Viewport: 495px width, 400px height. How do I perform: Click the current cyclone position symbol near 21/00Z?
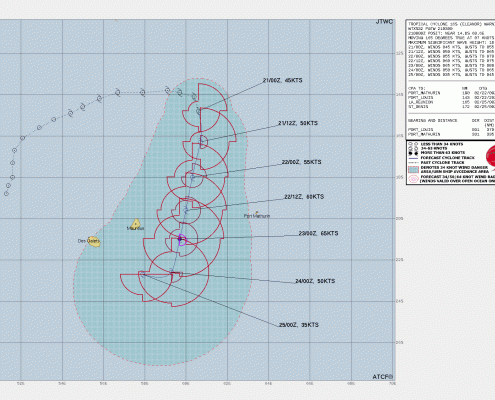pos(198,110)
